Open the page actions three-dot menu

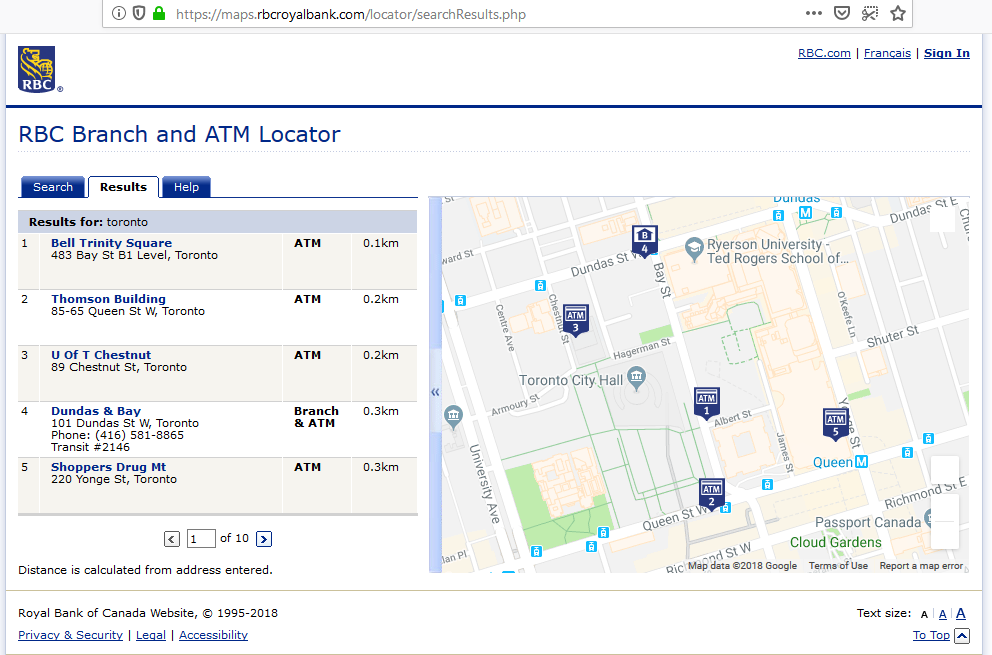pyautogui.click(x=814, y=13)
